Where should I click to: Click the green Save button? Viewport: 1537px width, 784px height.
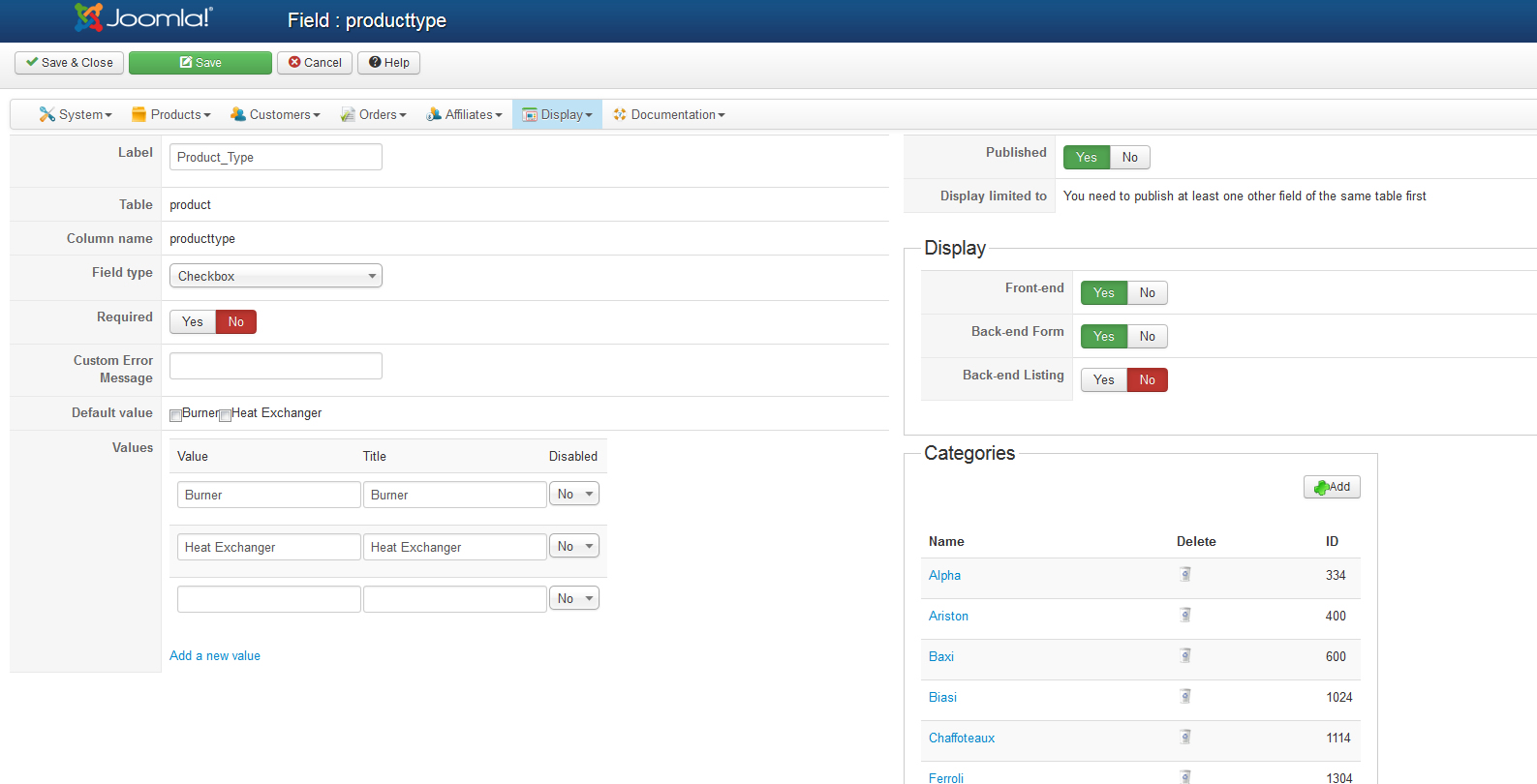pyautogui.click(x=200, y=63)
